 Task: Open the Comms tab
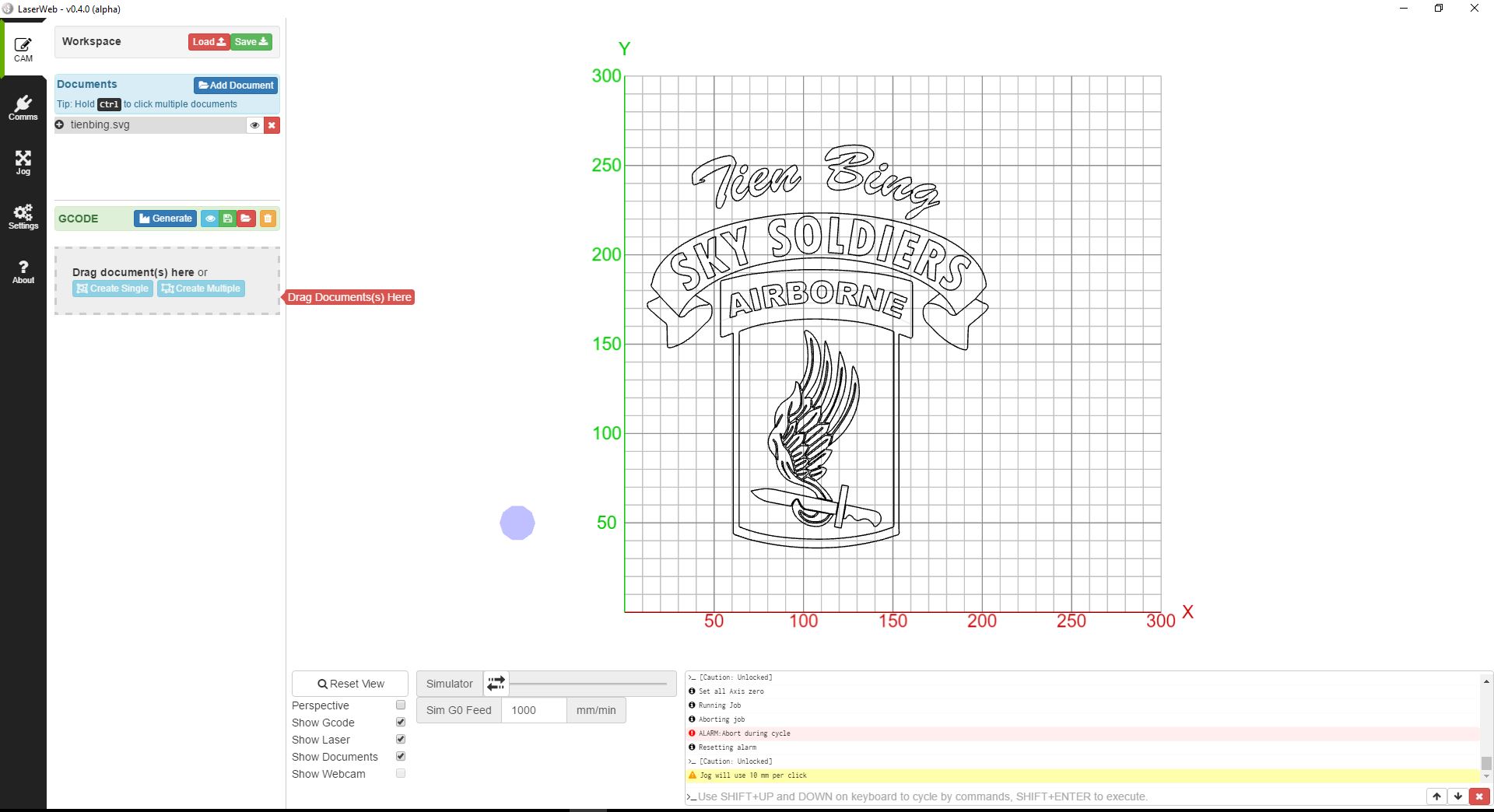pos(23,108)
